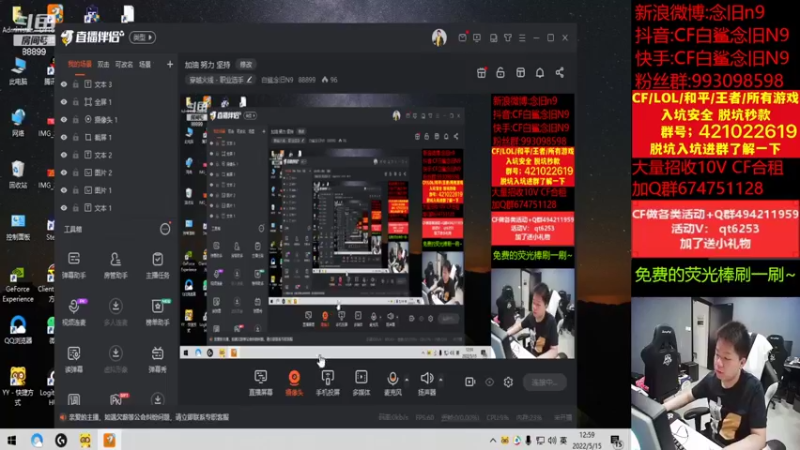
Task: Open the Windows Start menu
Action: pos(11,440)
